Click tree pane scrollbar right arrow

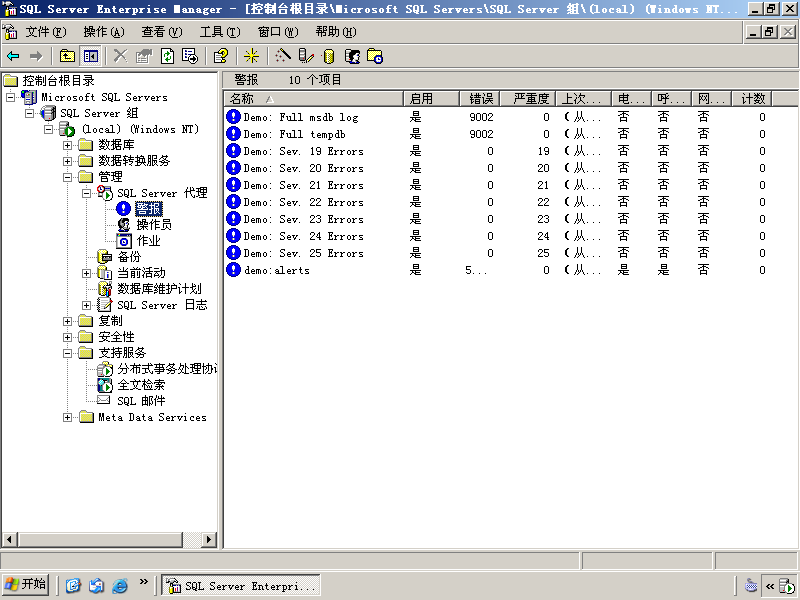[208, 539]
